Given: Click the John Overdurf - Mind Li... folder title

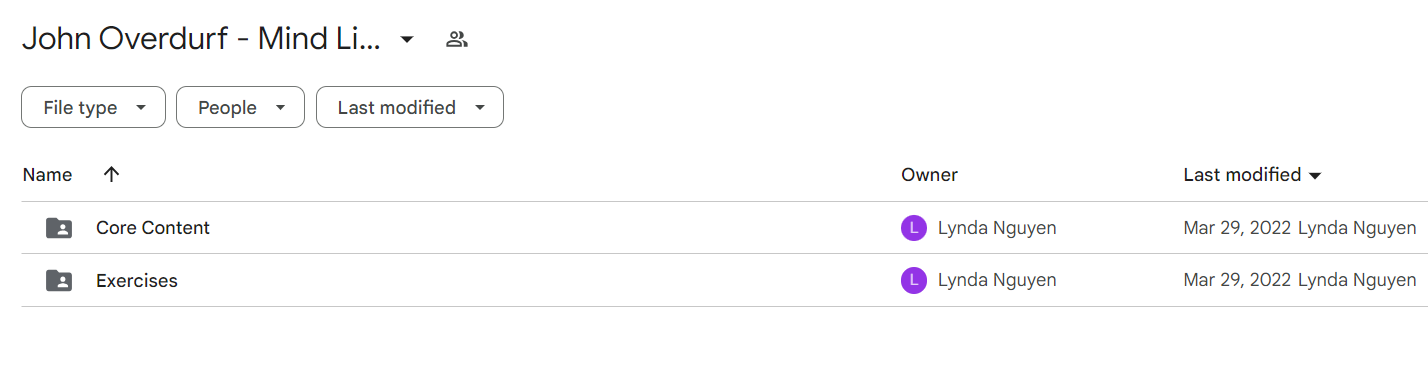Looking at the screenshot, I should [201, 40].
